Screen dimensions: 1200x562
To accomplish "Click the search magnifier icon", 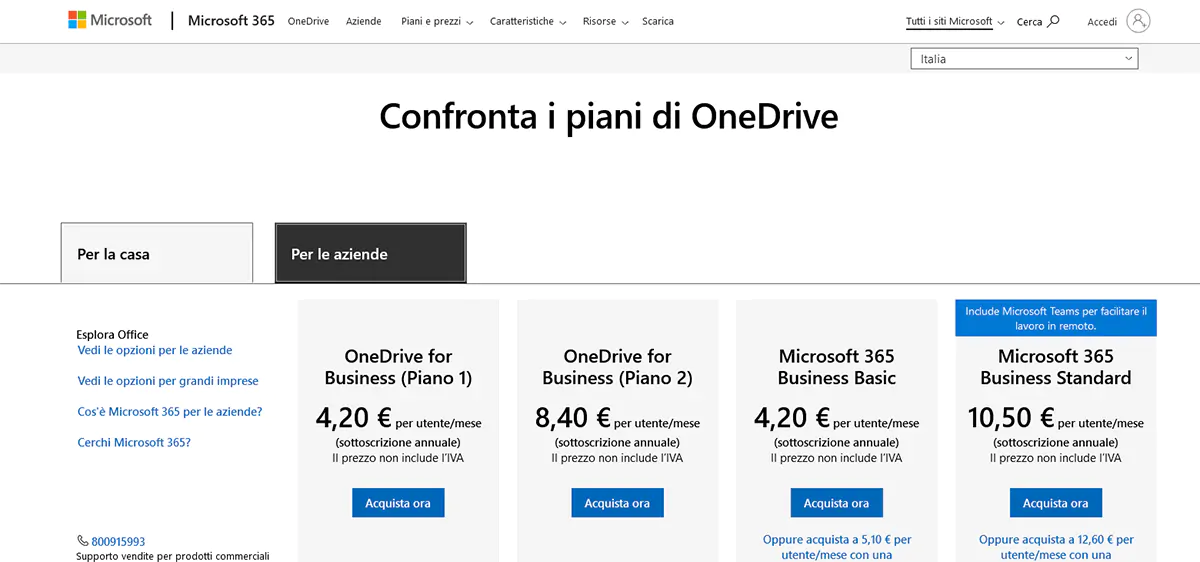I will click(x=1053, y=21).
